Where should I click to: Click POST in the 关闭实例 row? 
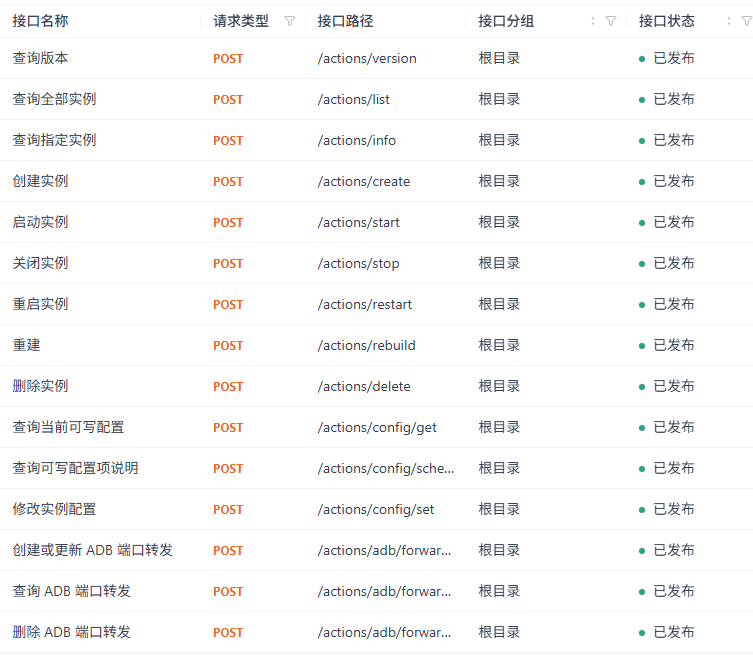pyautogui.click(x=228, y=264)
